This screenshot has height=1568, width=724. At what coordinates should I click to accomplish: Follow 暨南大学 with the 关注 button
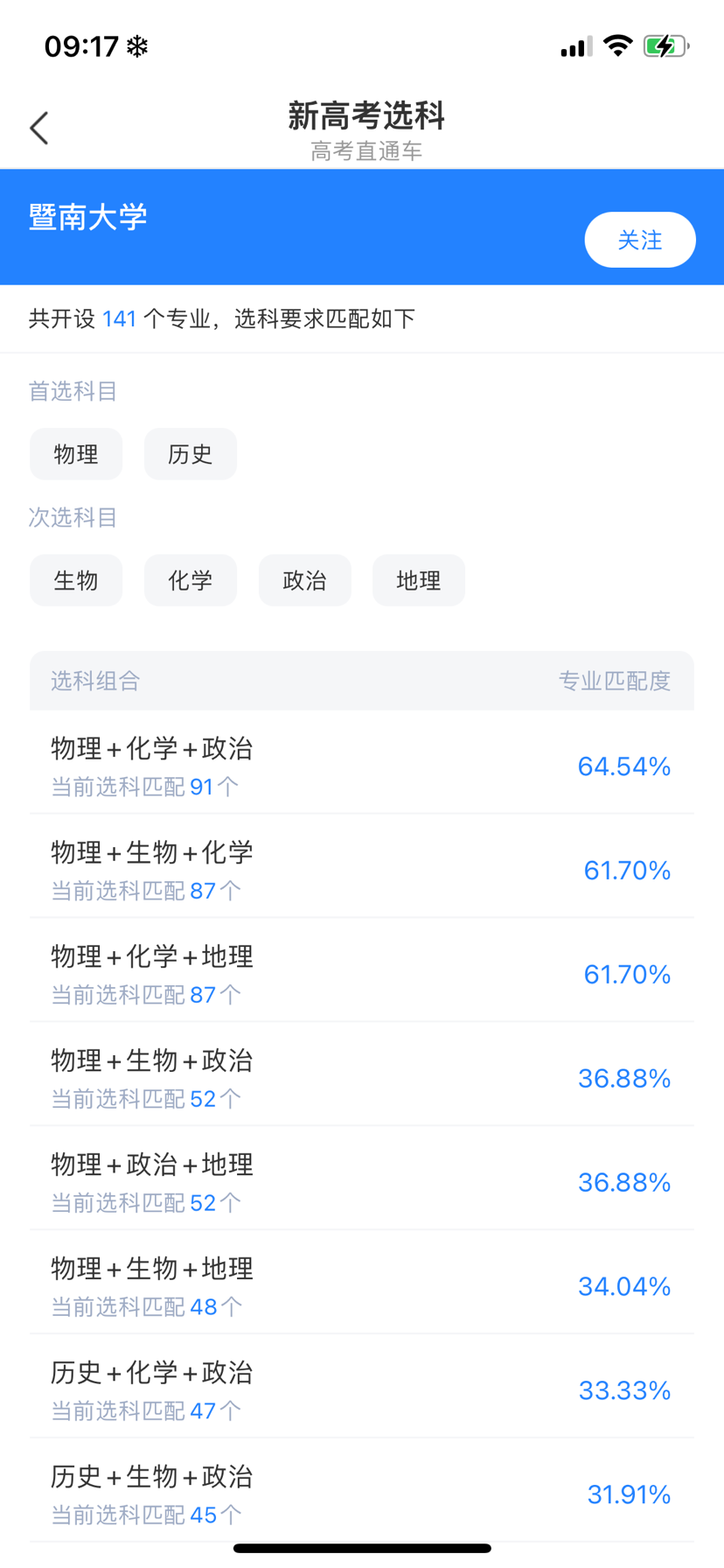(x=639, y=240)
